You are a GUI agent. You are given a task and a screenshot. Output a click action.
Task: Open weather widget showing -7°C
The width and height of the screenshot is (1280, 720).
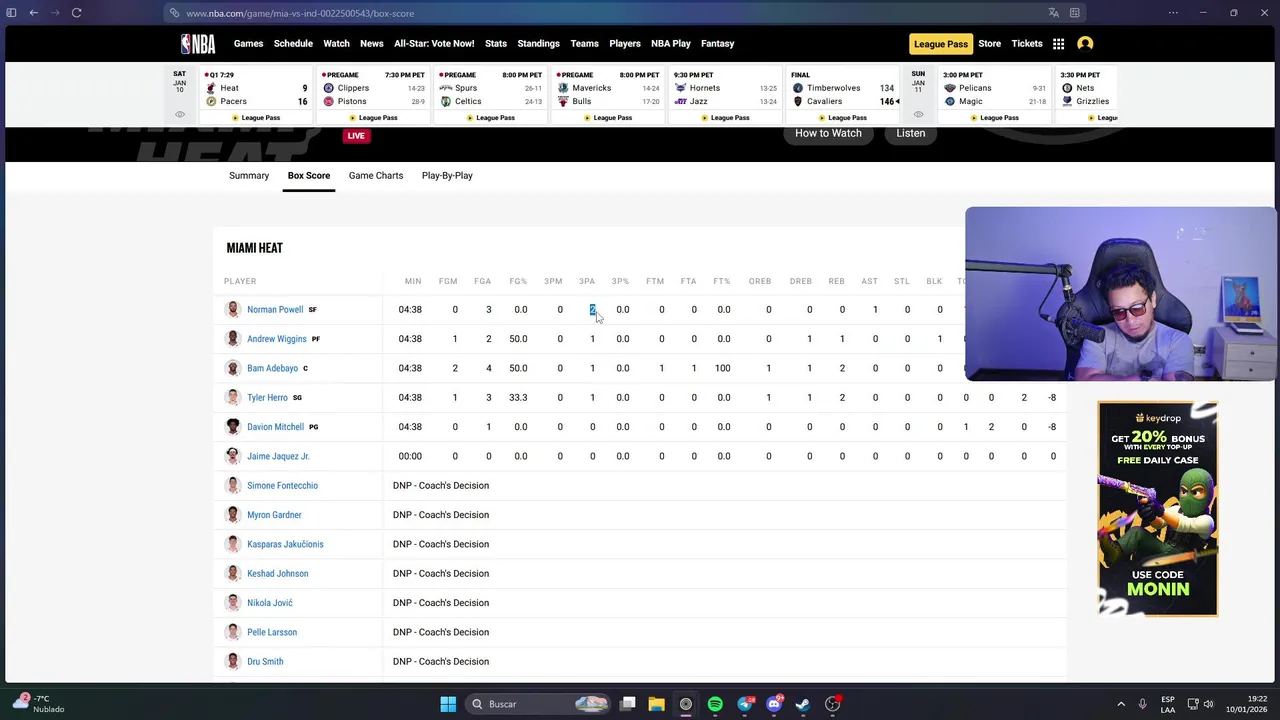click(40, 703)
